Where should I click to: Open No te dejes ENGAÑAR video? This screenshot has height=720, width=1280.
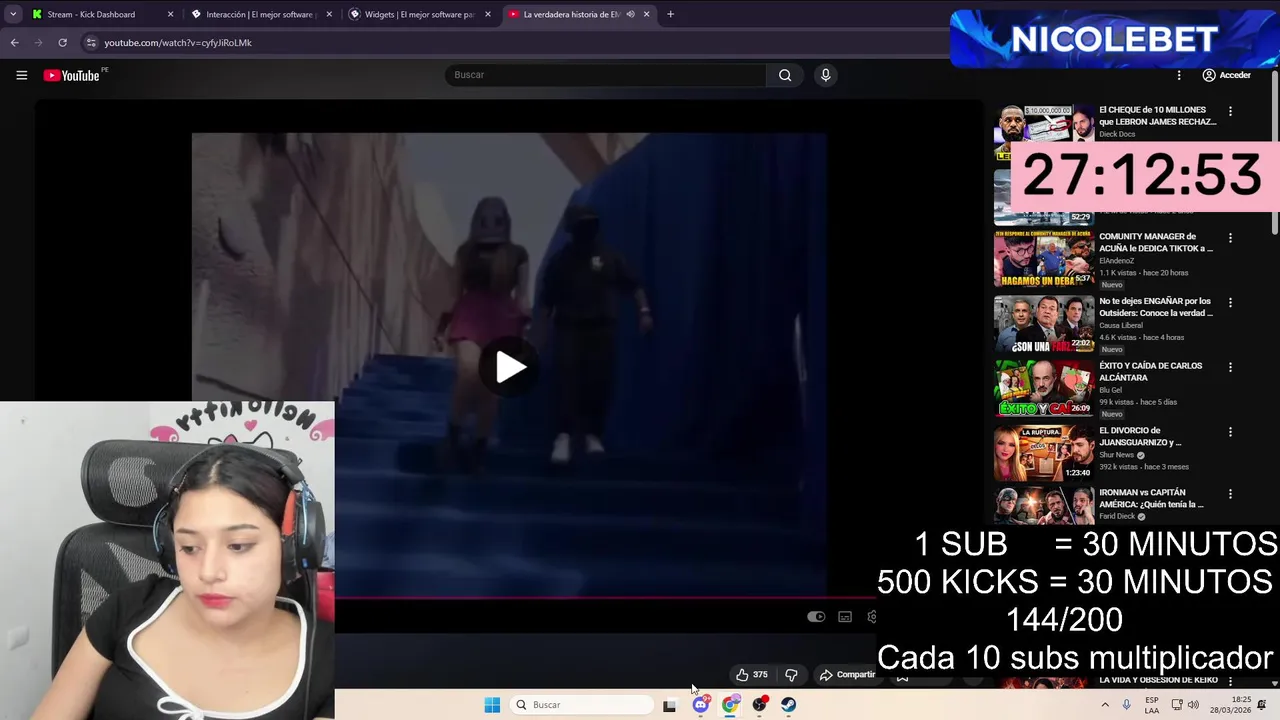1155,307
